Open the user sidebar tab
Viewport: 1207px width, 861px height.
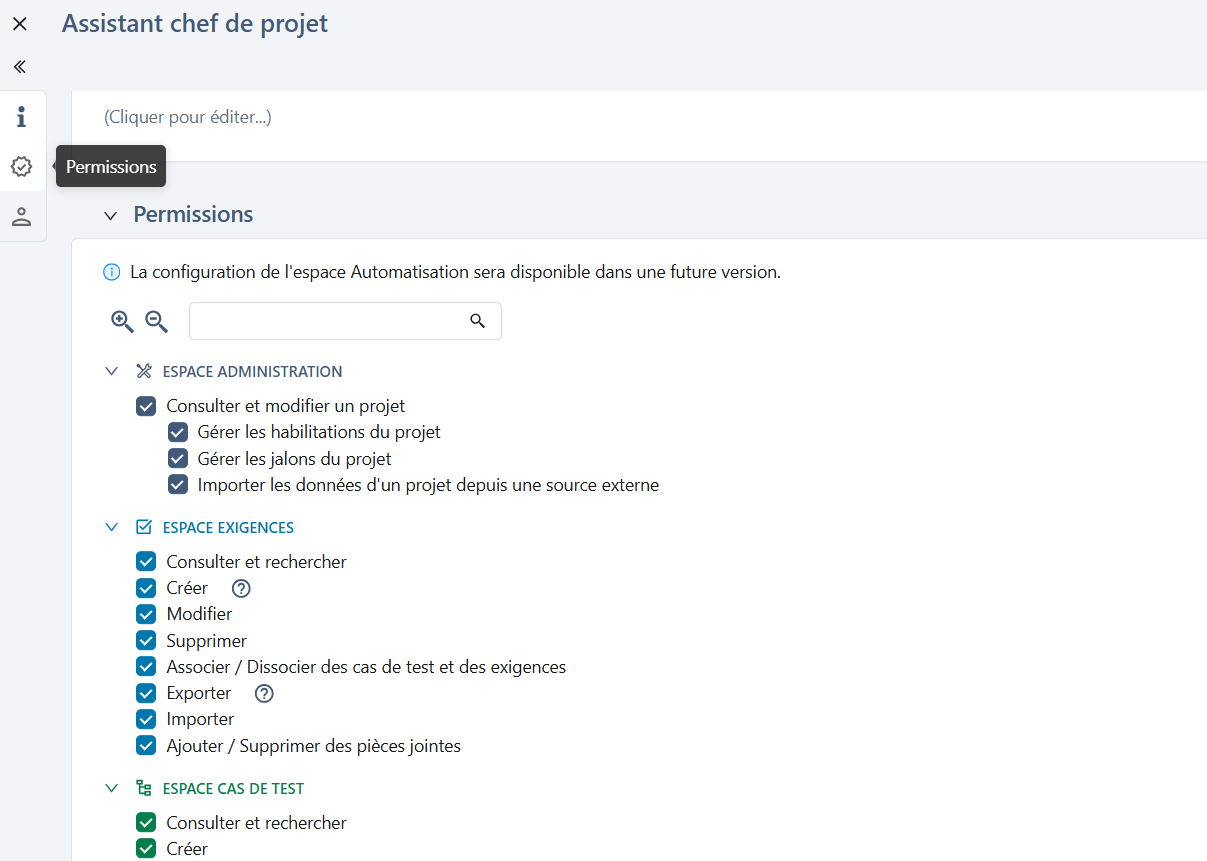tap(21, 216)
